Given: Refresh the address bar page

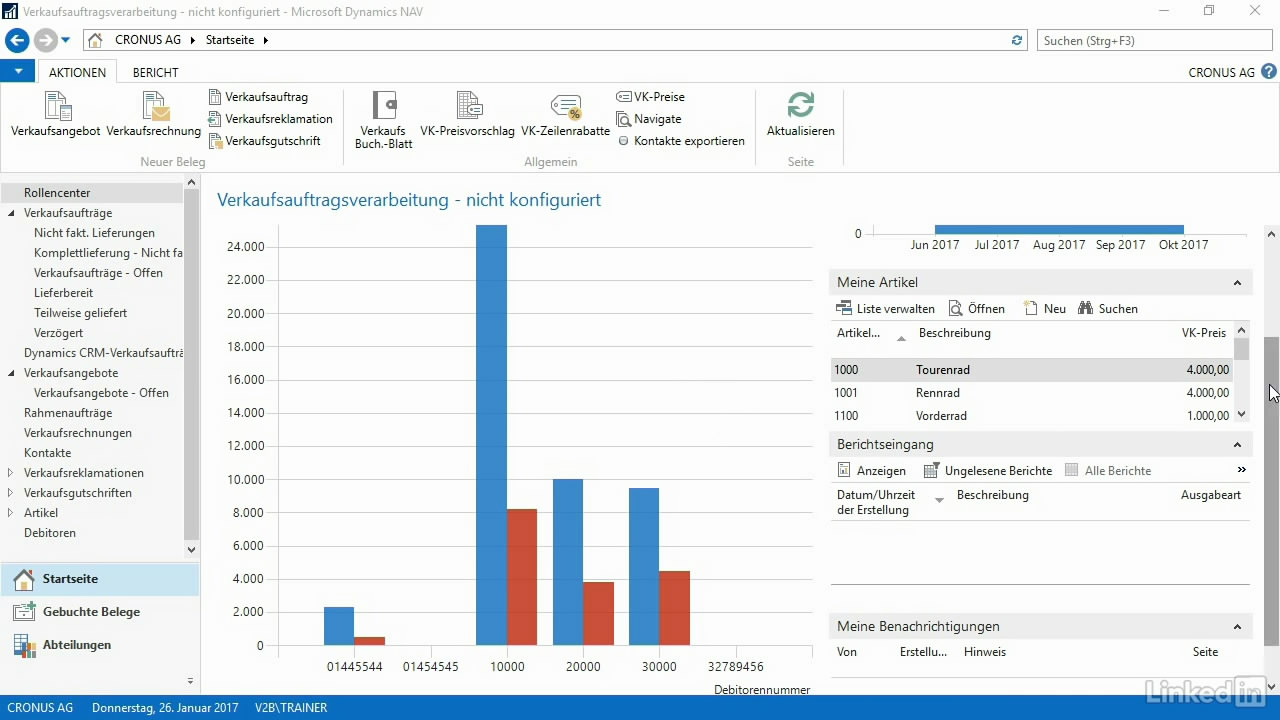Looking at the screenshot, I should tap(1017, 40).
